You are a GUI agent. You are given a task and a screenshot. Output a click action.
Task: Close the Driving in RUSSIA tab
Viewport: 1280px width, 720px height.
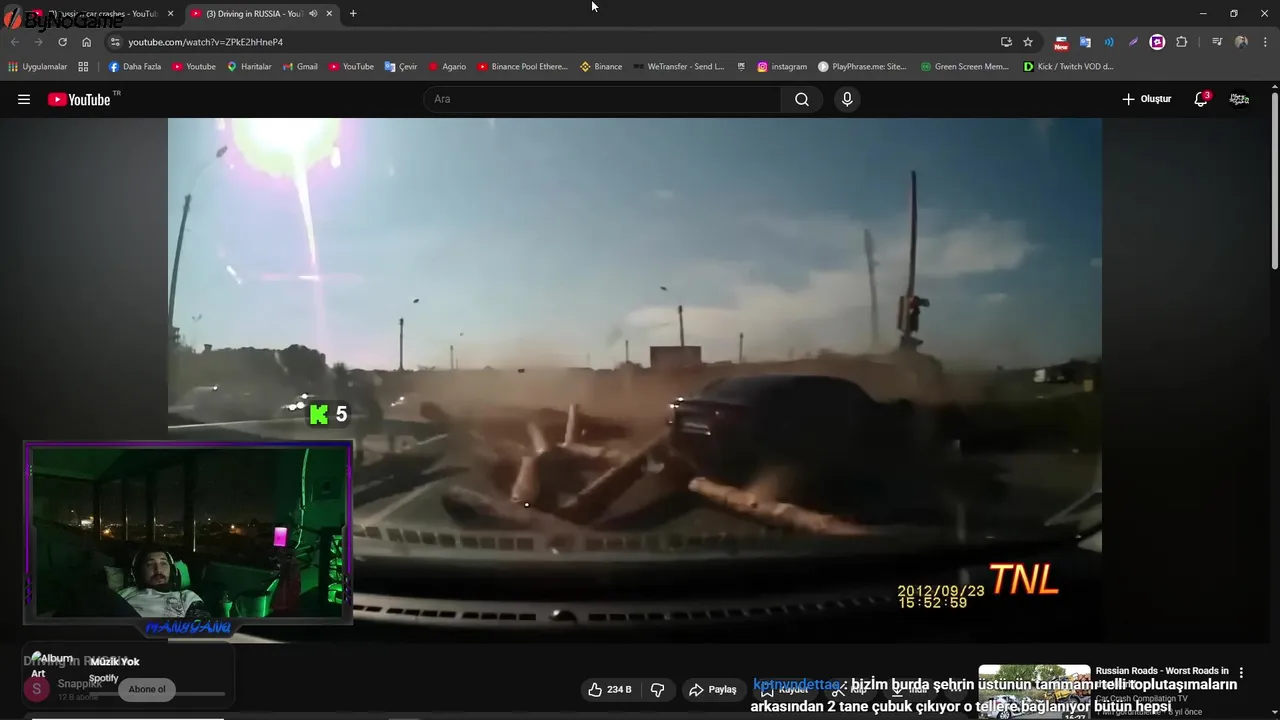pos(329,14)
